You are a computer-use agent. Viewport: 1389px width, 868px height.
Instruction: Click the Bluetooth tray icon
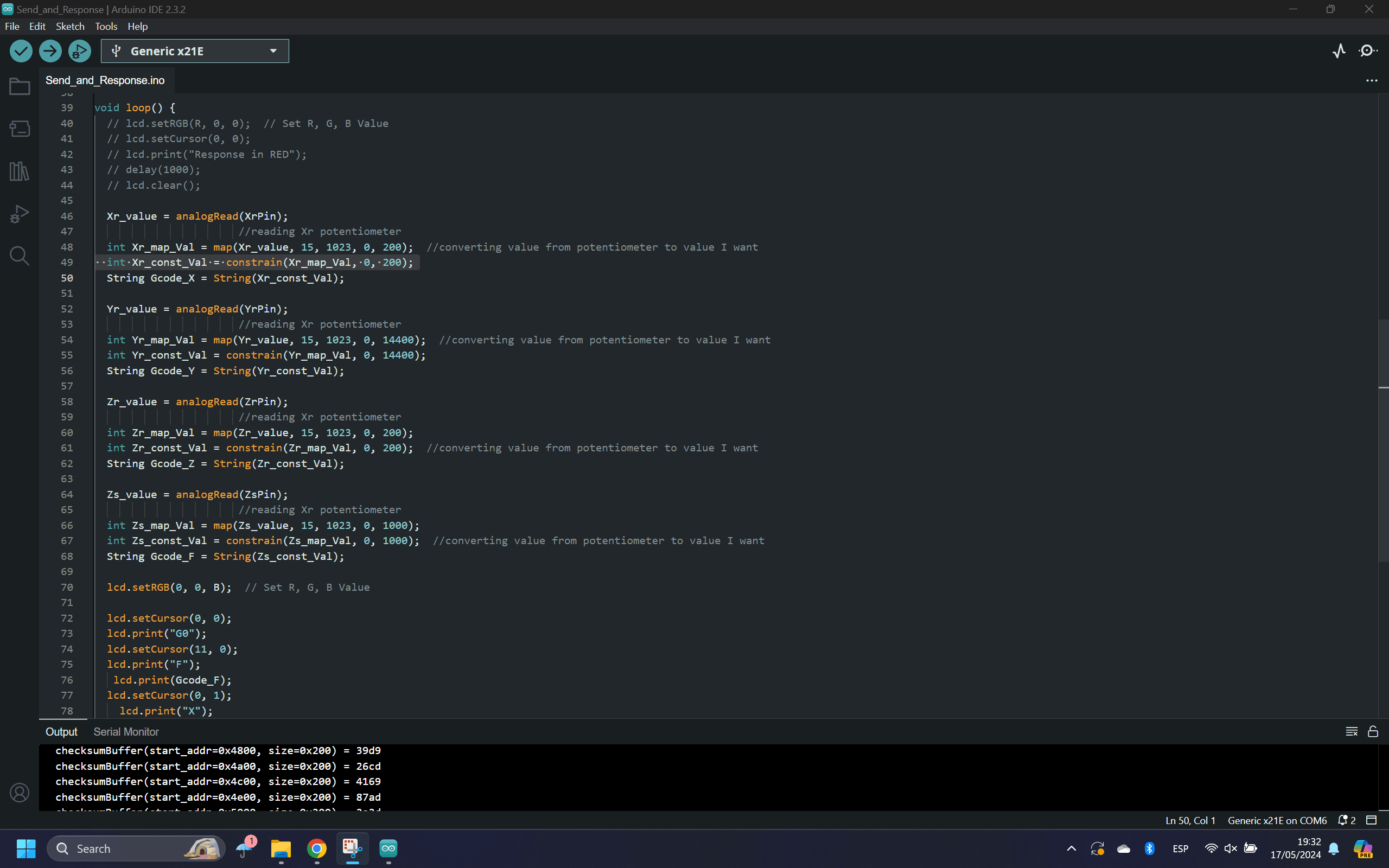click(x=1149, y=848)
